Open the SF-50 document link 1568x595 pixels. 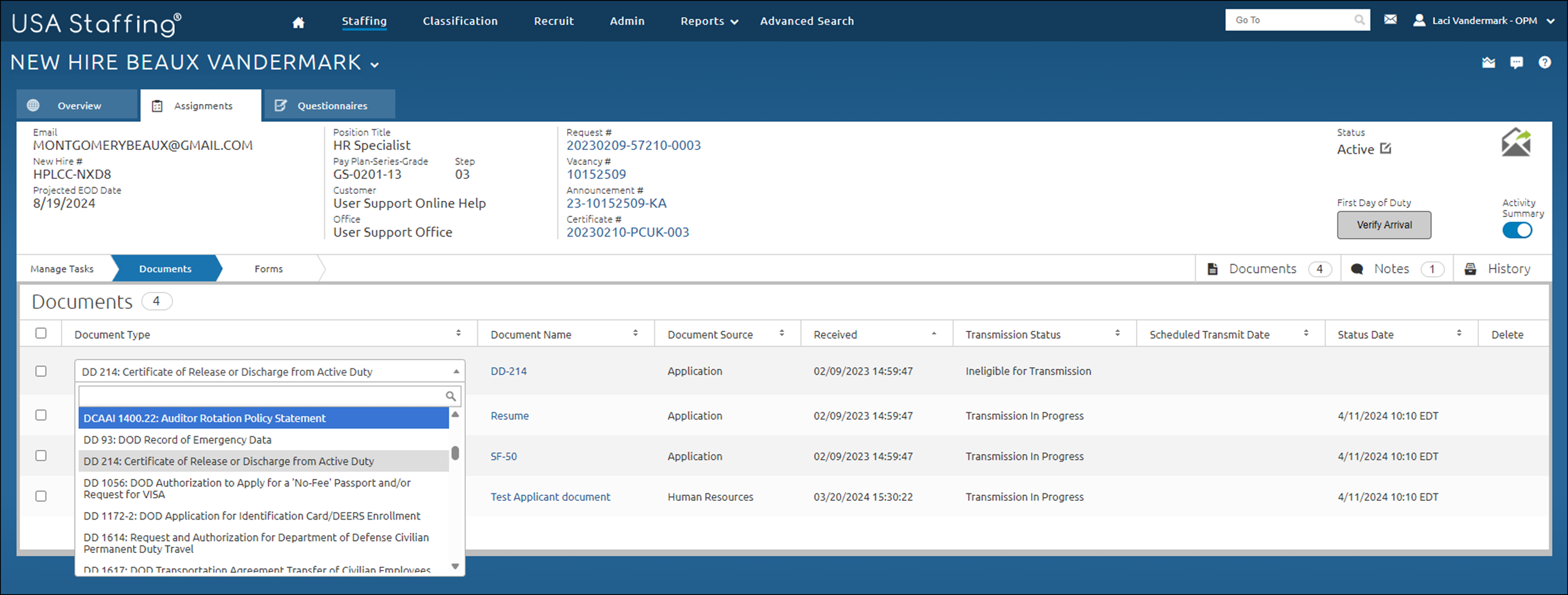point(504,456)
